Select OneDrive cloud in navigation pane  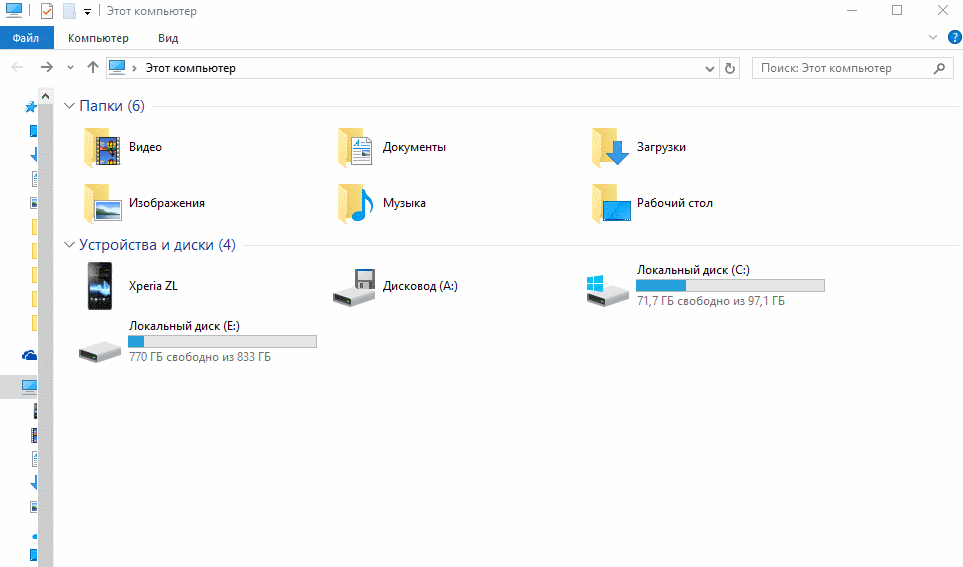click(x=29, y=356)
